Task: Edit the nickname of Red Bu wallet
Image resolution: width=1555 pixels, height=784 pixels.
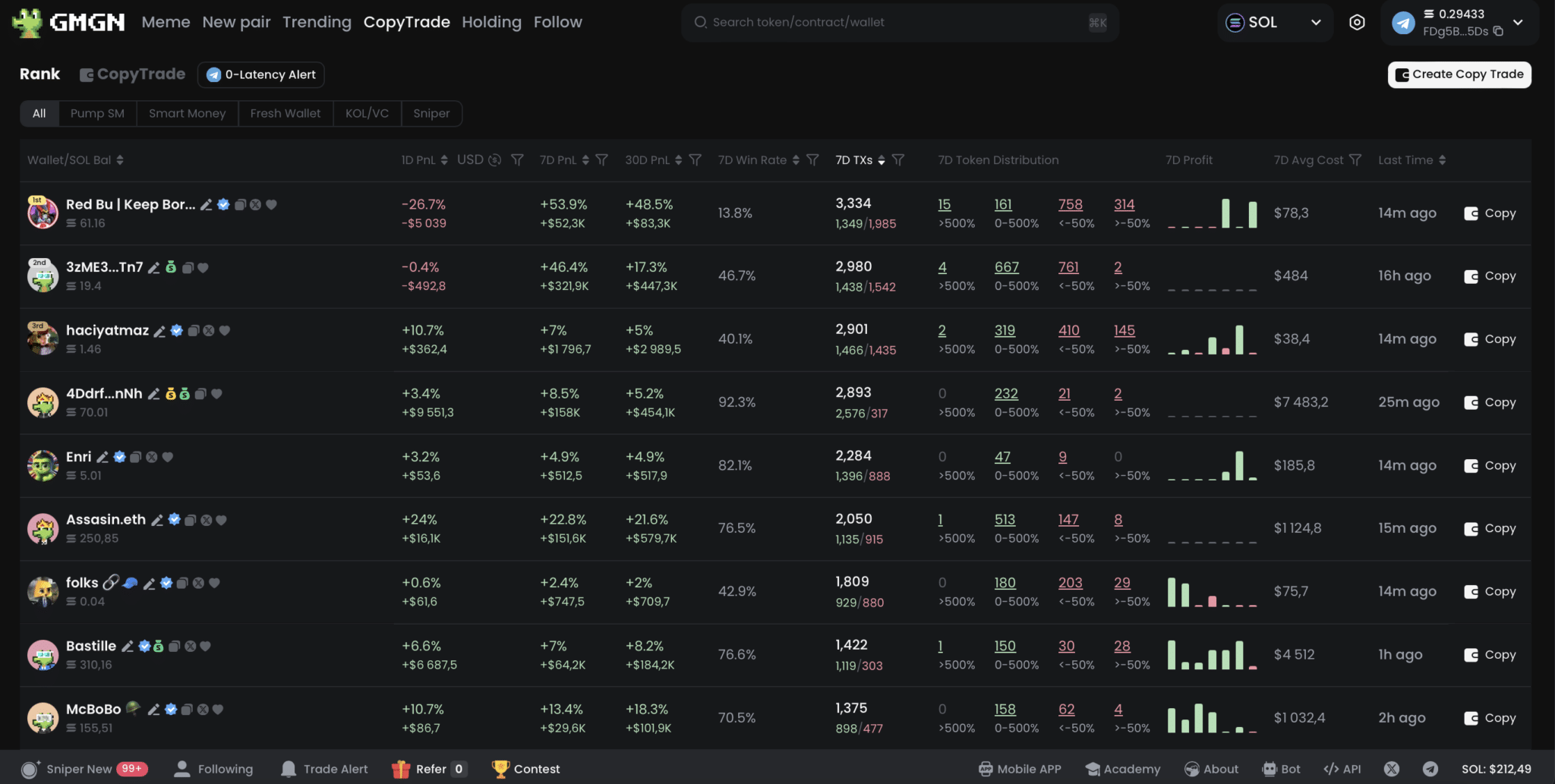Action: pyautogui.click(x=207, y=203)
